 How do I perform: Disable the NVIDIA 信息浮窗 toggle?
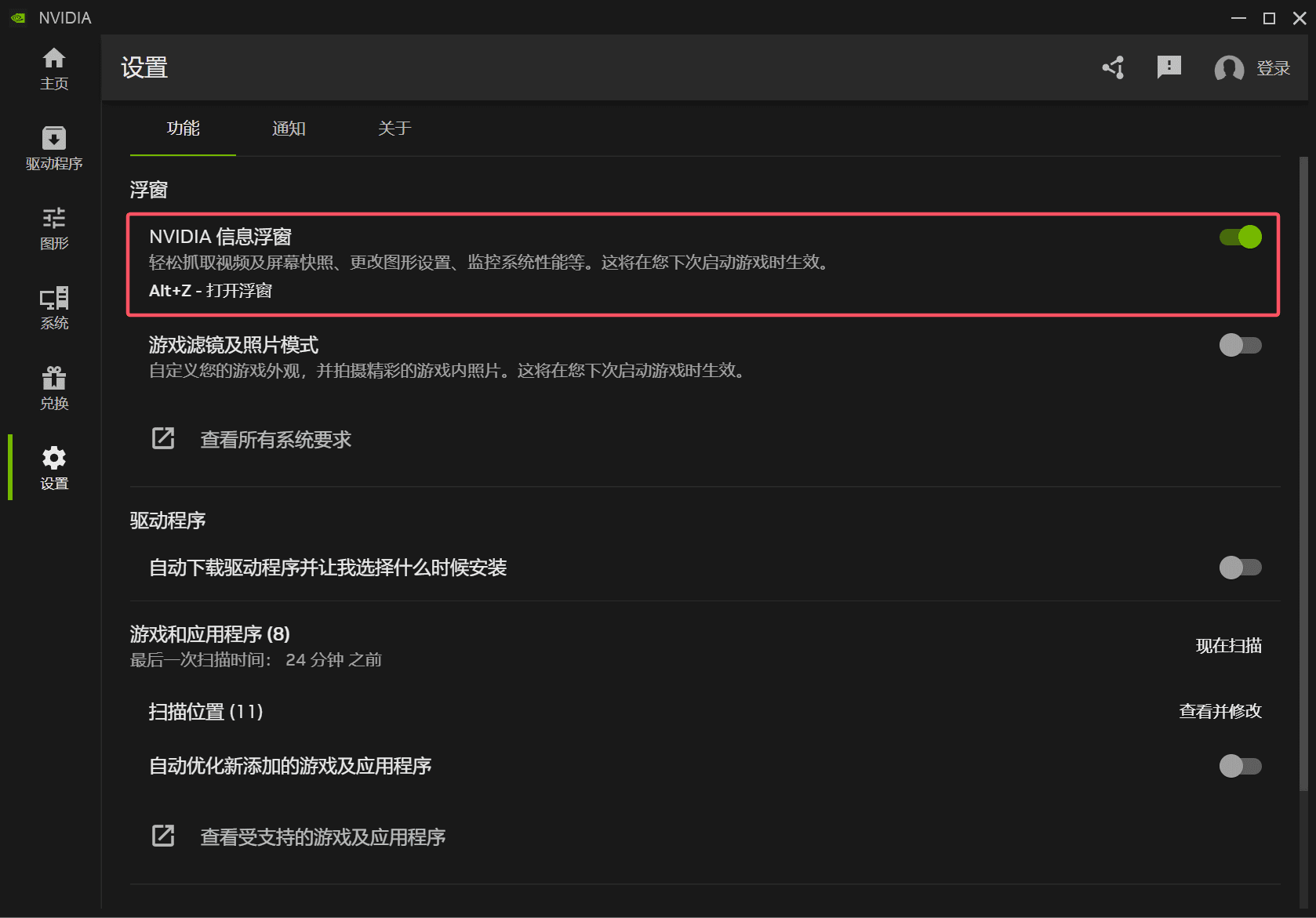tap(1241, 237)
